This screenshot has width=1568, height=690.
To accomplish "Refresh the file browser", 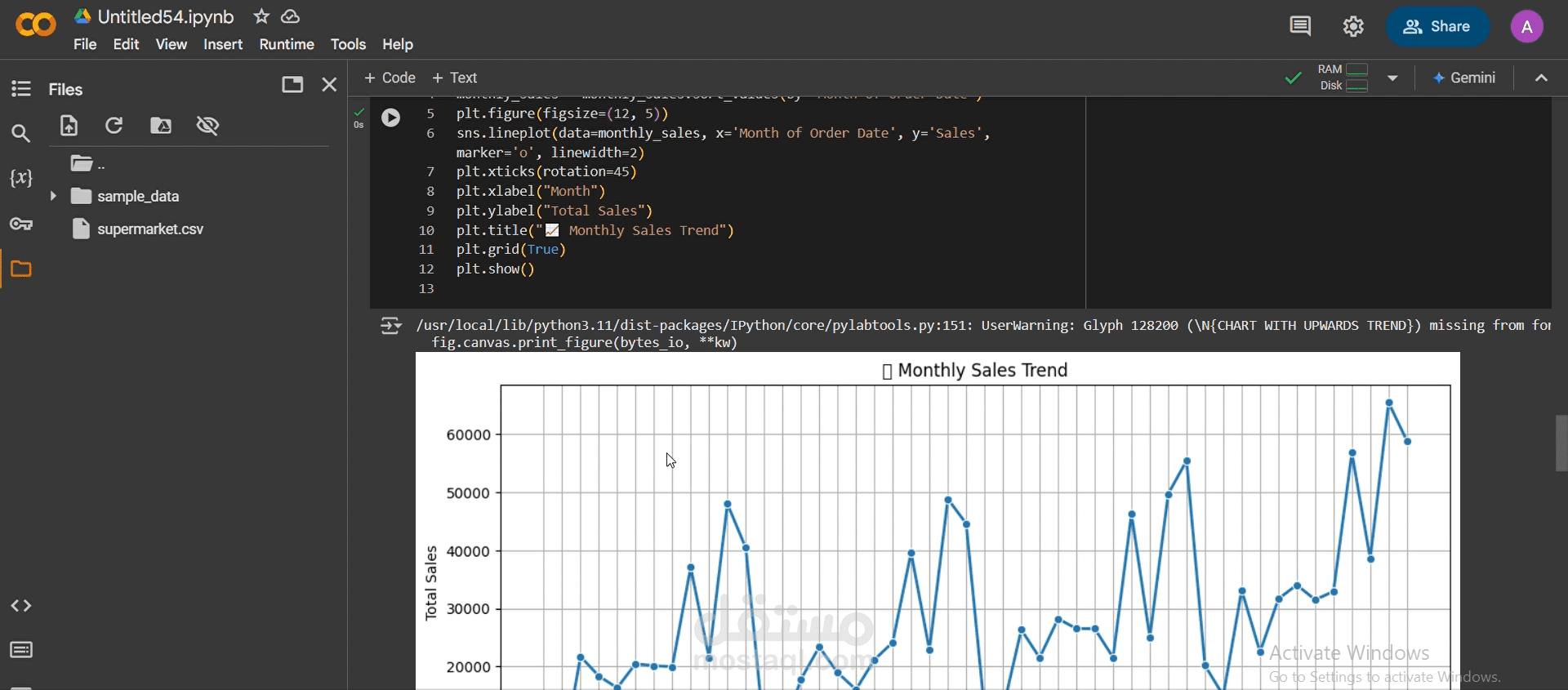I will pyautogui.click(x=114, y=125).
